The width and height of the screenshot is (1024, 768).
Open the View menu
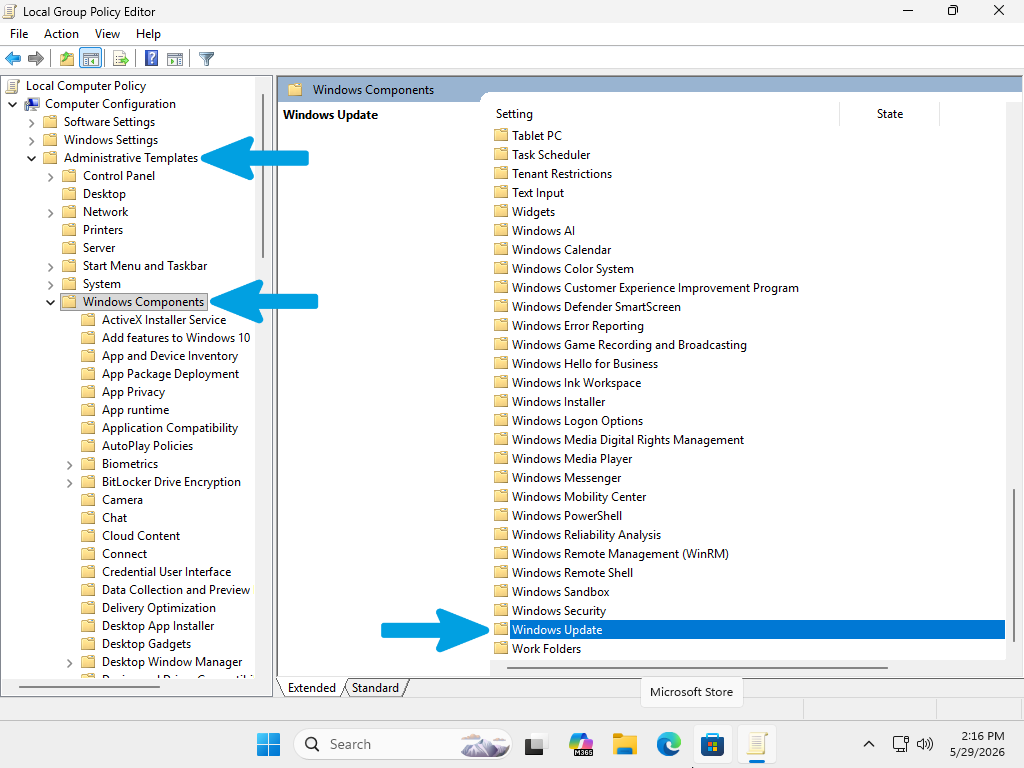tap(107, 34)
